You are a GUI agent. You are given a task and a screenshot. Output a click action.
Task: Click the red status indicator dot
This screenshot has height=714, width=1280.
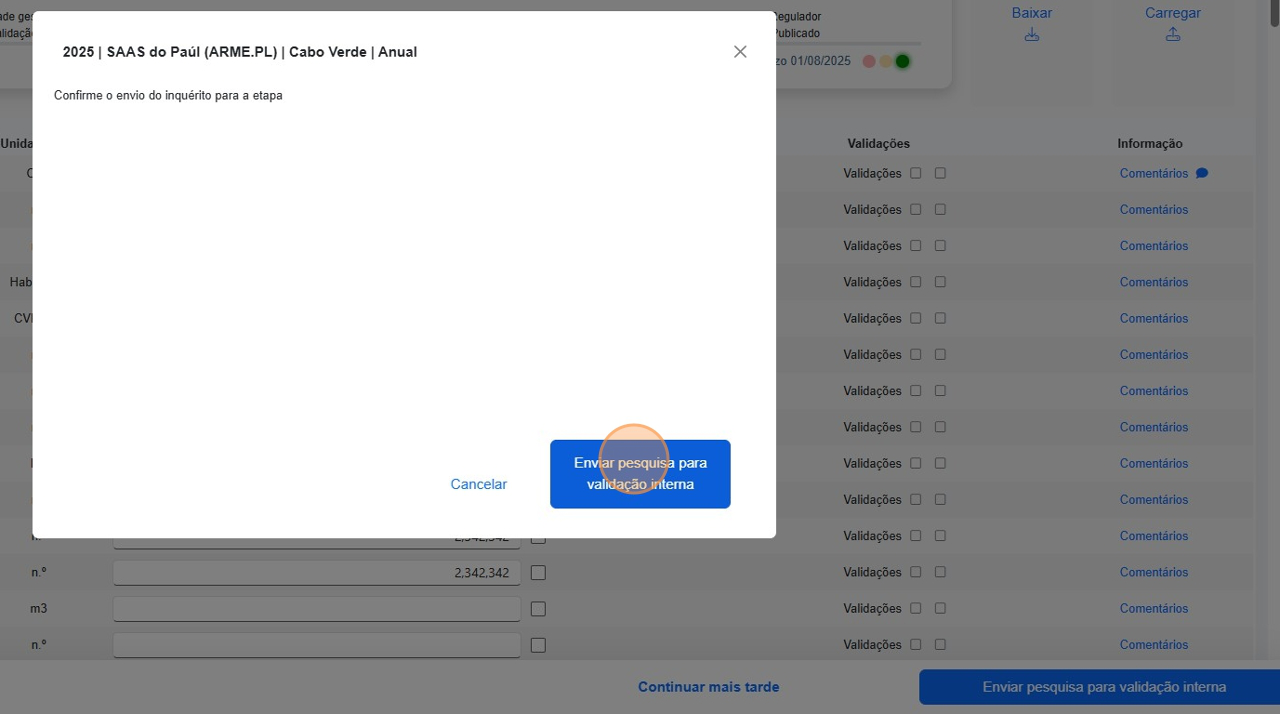868,61
